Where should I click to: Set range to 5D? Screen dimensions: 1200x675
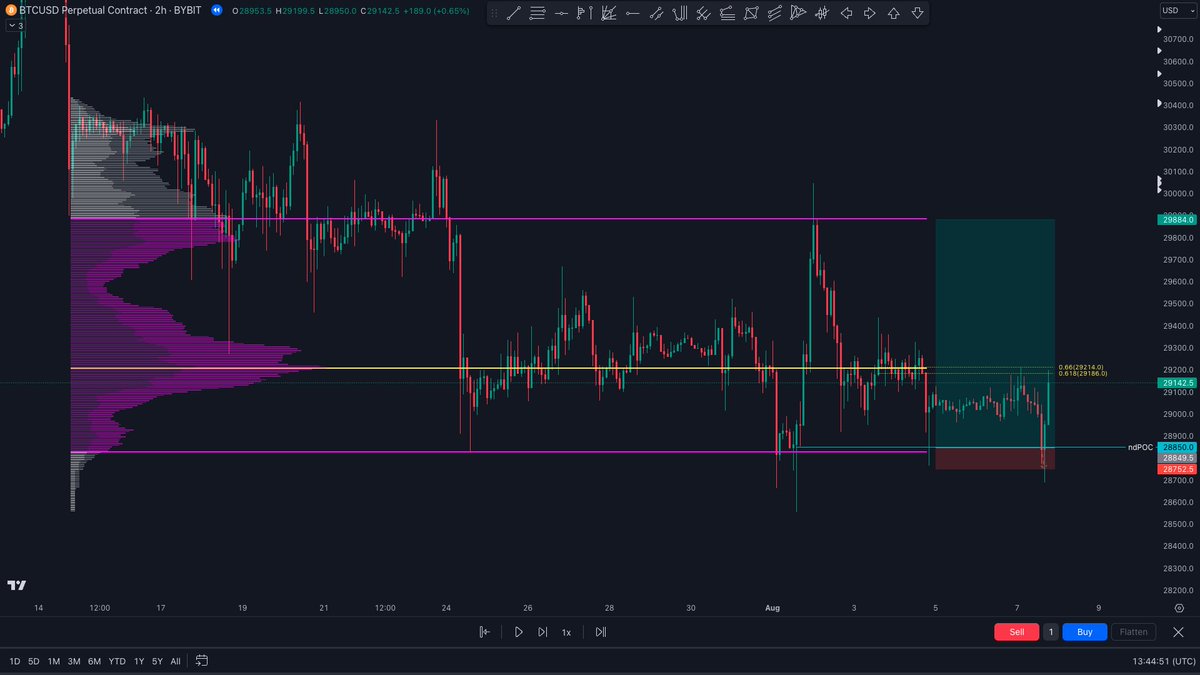34,661
